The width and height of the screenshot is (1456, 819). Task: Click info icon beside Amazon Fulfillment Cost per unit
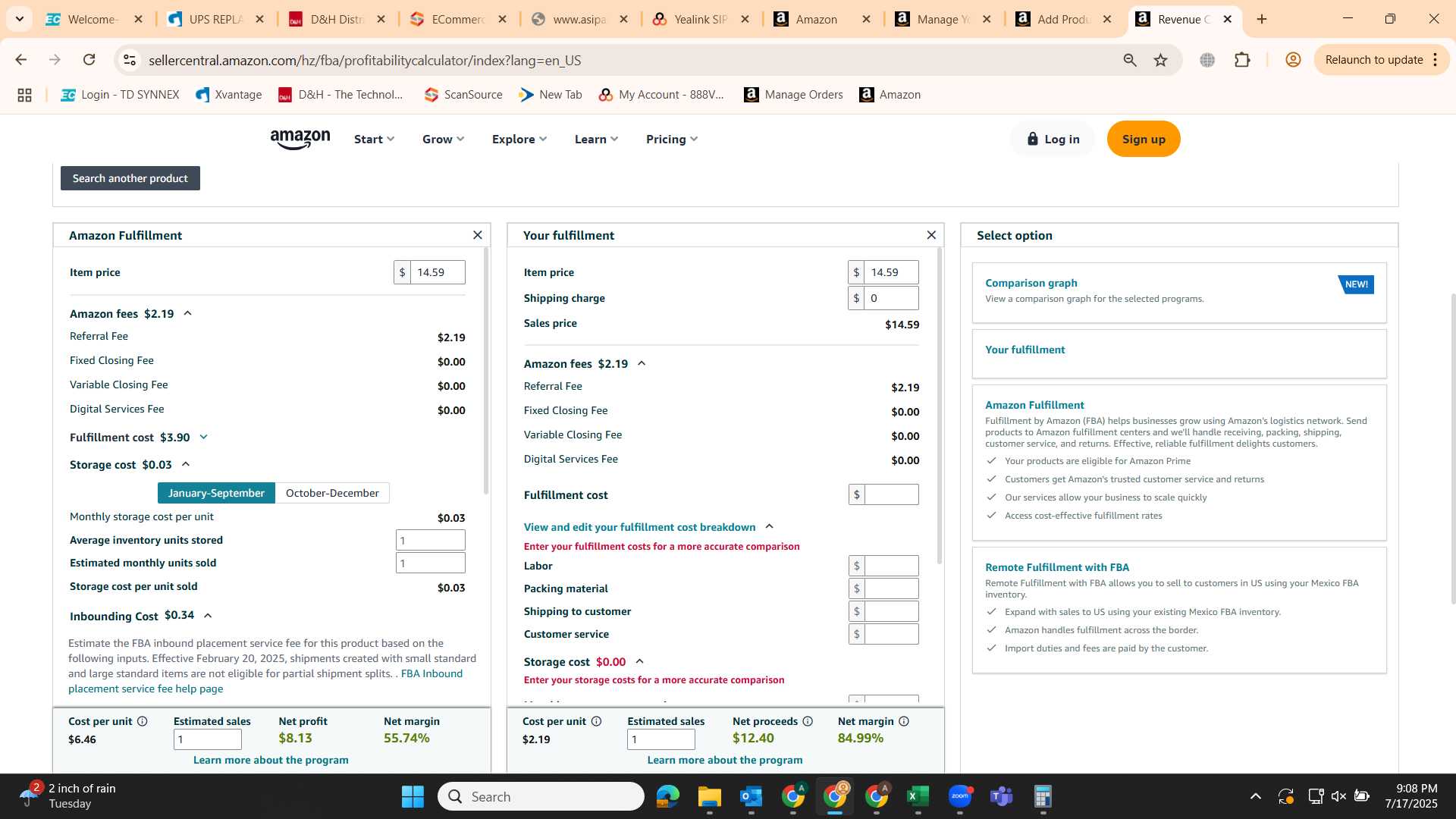(143, 721)
